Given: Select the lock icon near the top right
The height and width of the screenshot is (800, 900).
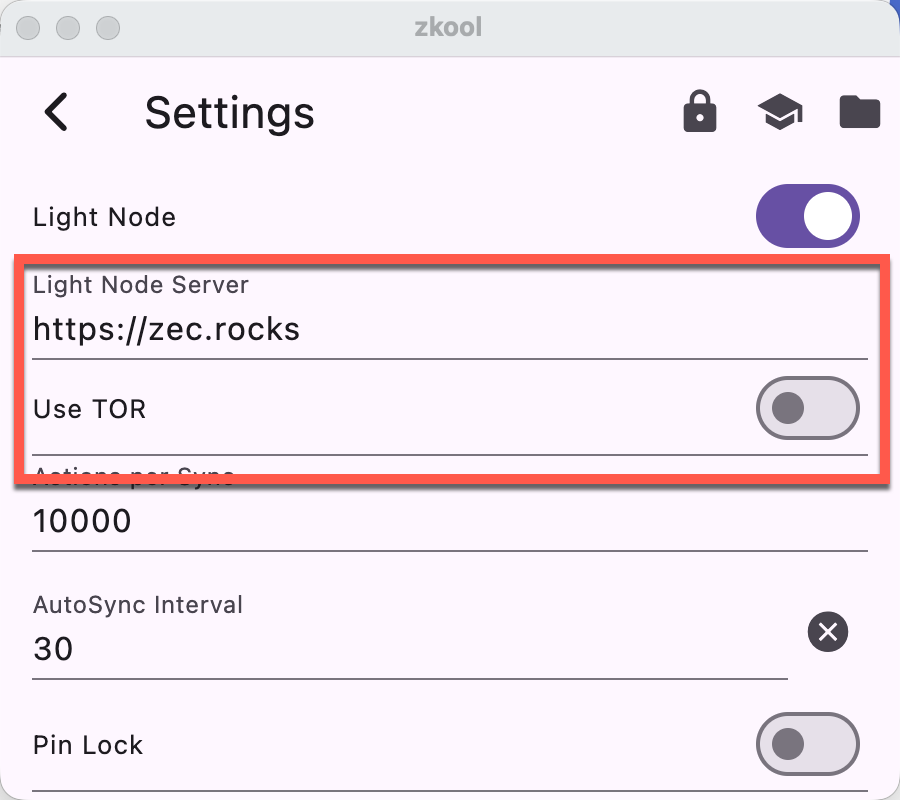Looking at the screenshot, I should pos(700,112).
